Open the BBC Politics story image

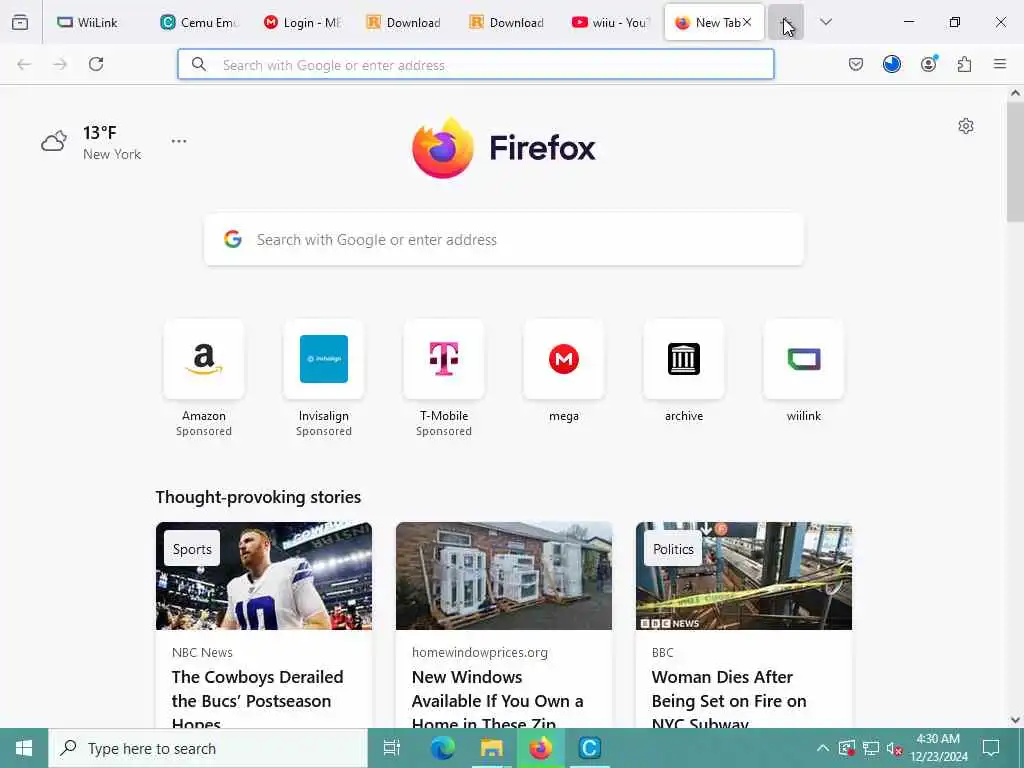(744, 576)
